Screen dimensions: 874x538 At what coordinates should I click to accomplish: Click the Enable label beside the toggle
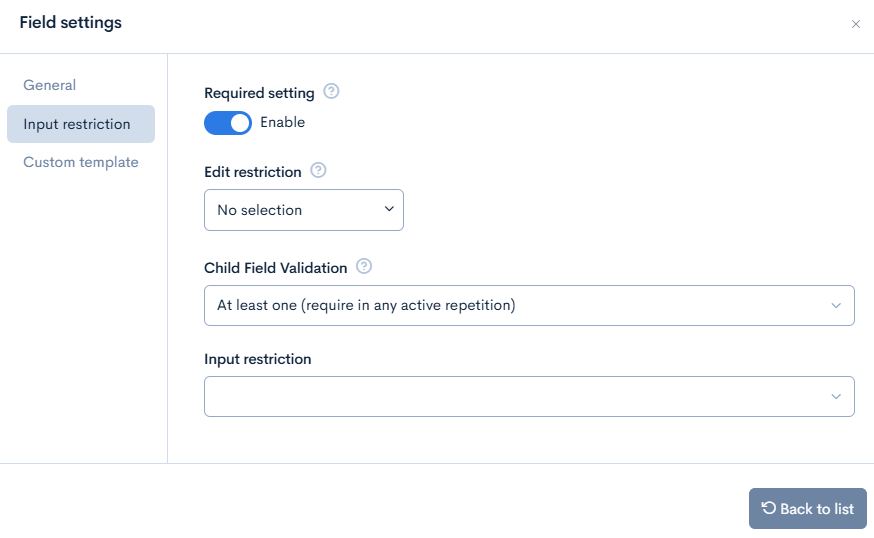point(282,123)
